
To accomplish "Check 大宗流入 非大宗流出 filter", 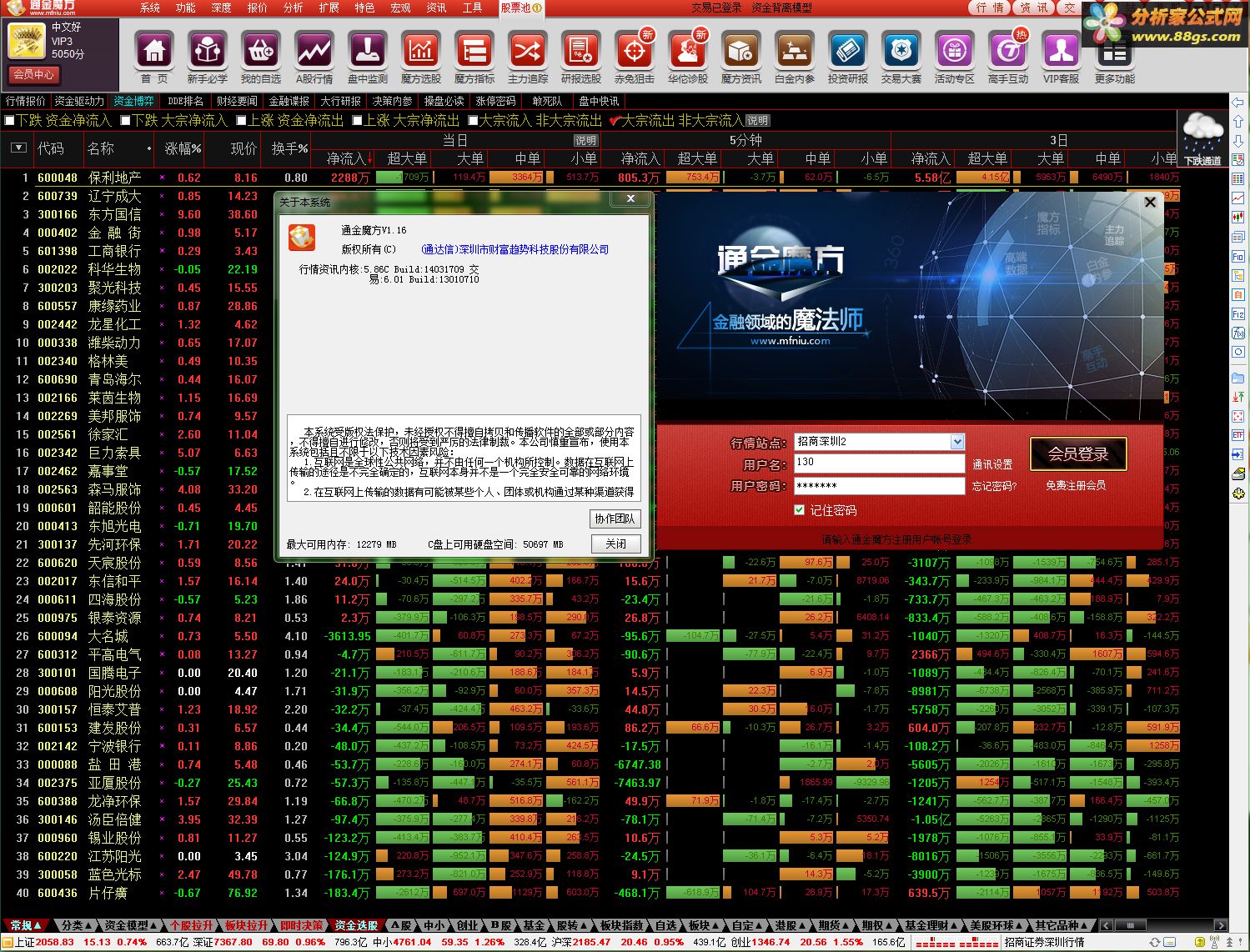I will [473, 121].
